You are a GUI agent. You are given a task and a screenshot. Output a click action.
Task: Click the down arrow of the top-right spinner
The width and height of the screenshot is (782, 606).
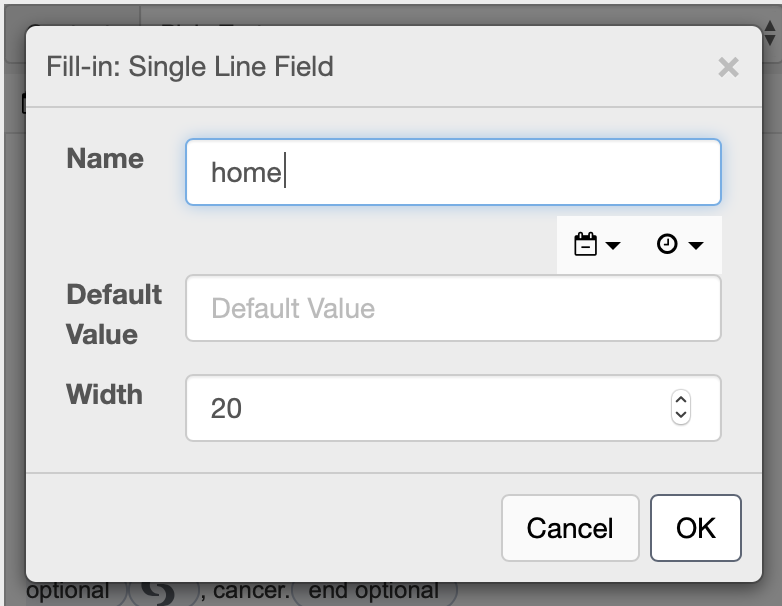[770, 40]
